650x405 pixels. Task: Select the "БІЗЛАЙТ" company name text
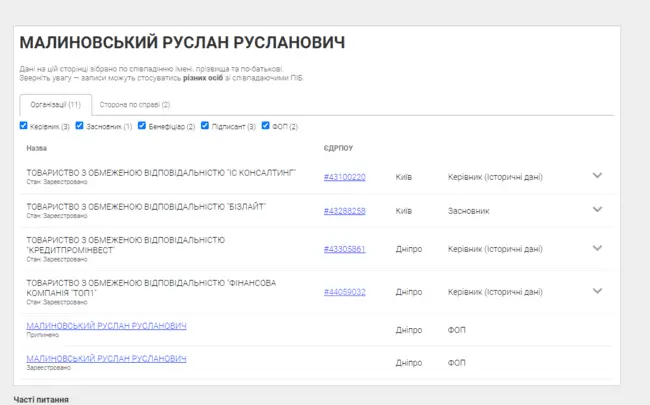coord(146,207)
